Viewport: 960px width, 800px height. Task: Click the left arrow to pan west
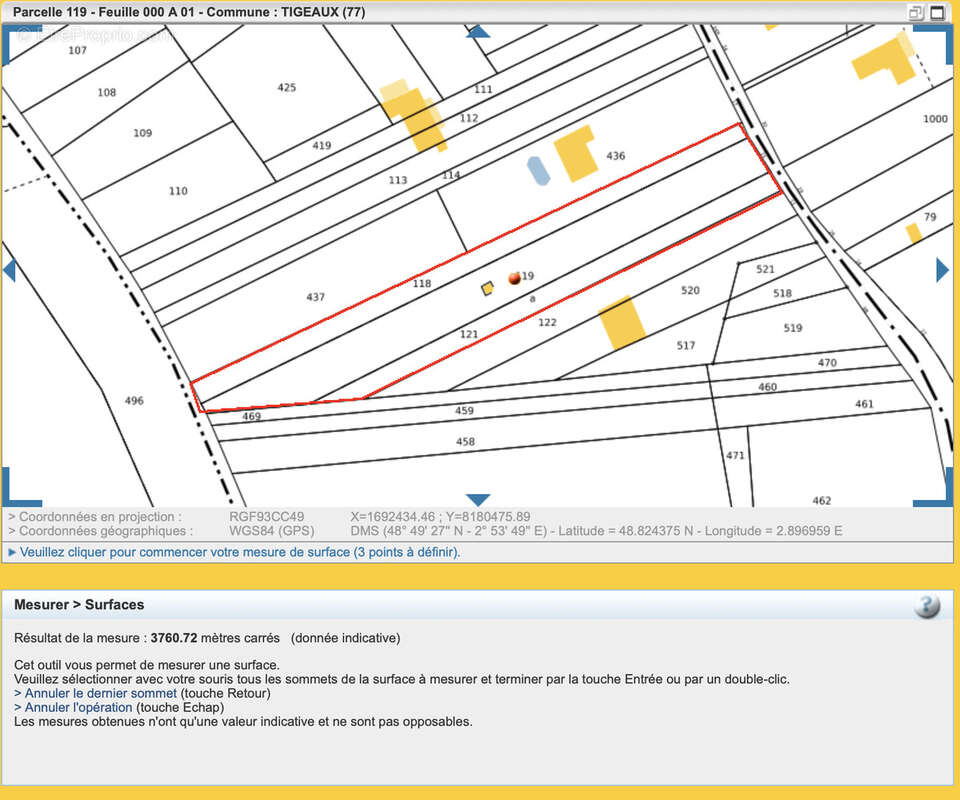point(9,270)
